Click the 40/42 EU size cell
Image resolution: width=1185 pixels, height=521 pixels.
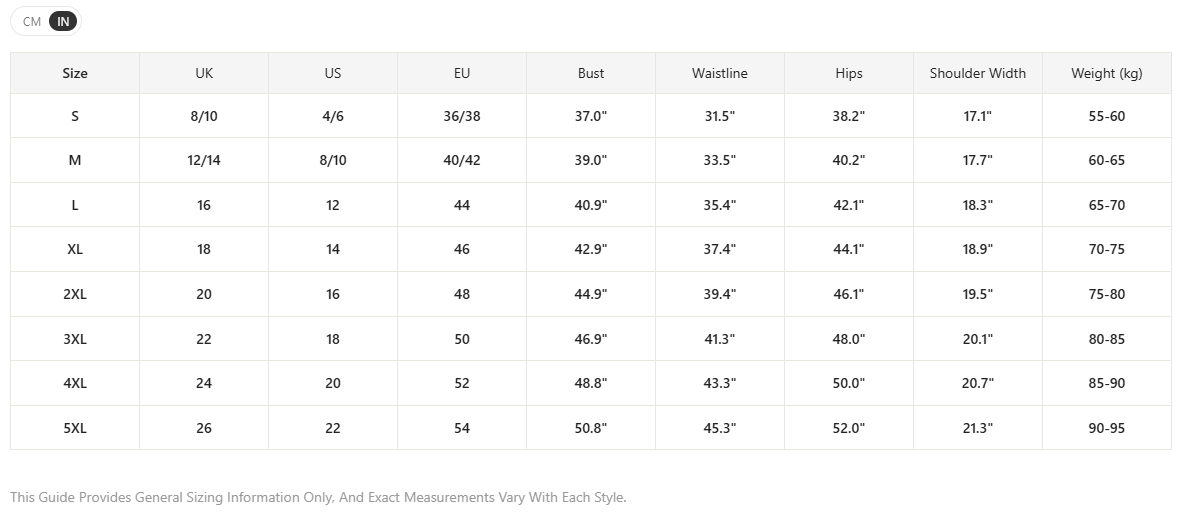(x=462, y=160)
